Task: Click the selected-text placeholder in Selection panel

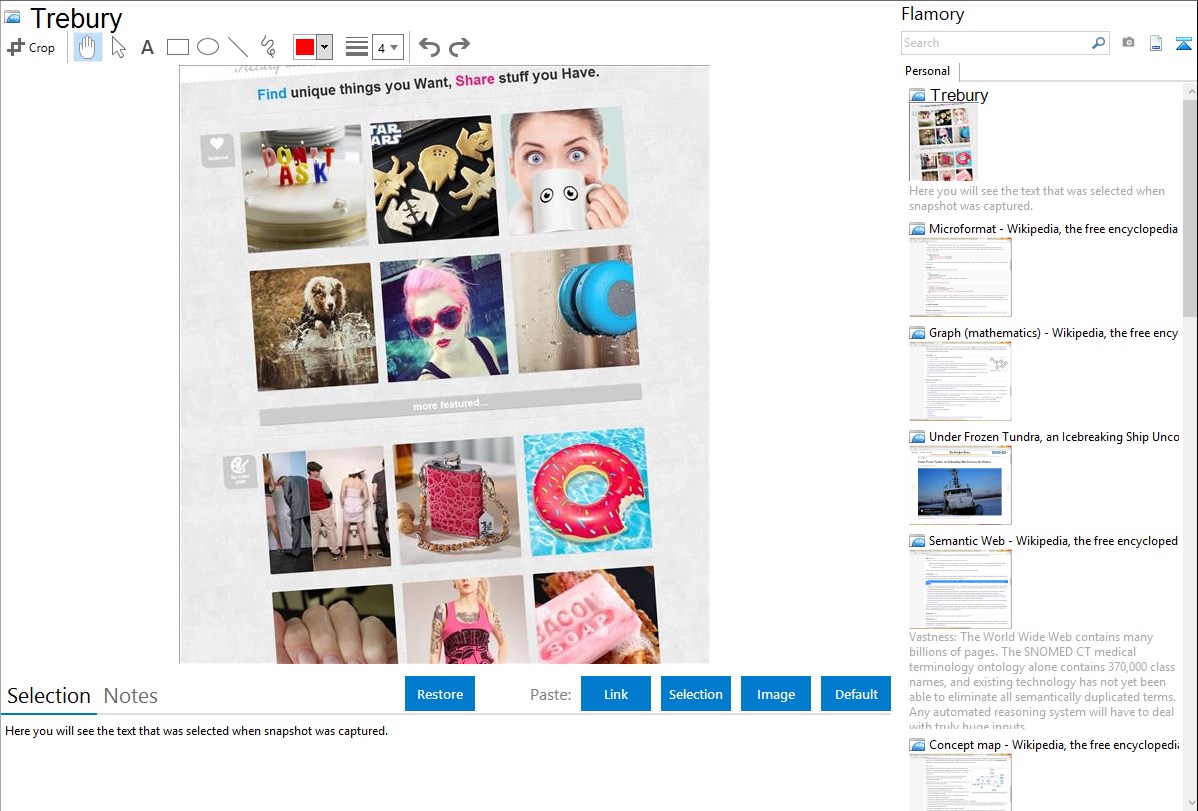Action: (196, 731)
